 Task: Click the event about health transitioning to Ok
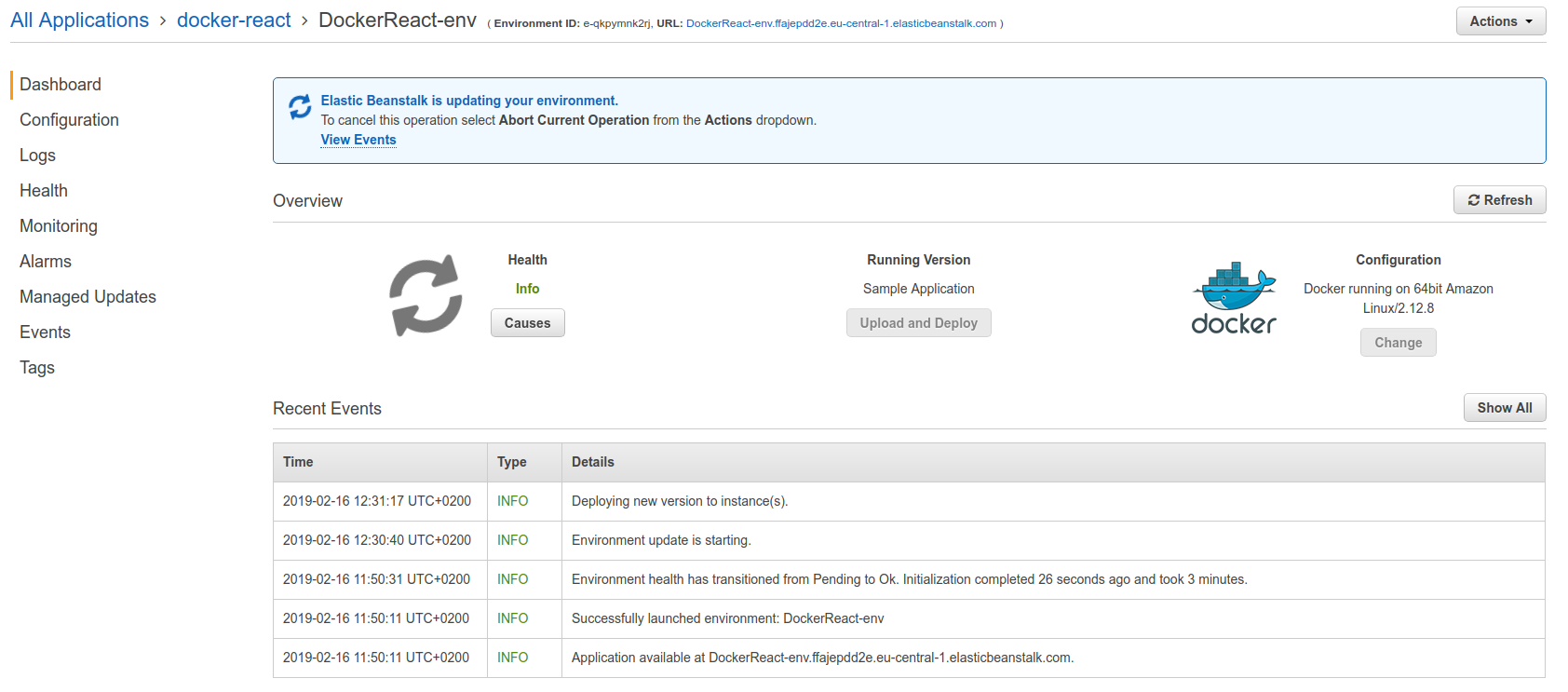click(910, 579)
